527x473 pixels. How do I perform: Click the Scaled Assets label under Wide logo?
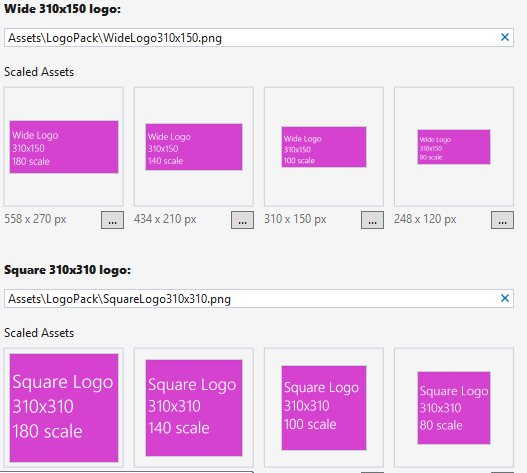click(39, 72)
